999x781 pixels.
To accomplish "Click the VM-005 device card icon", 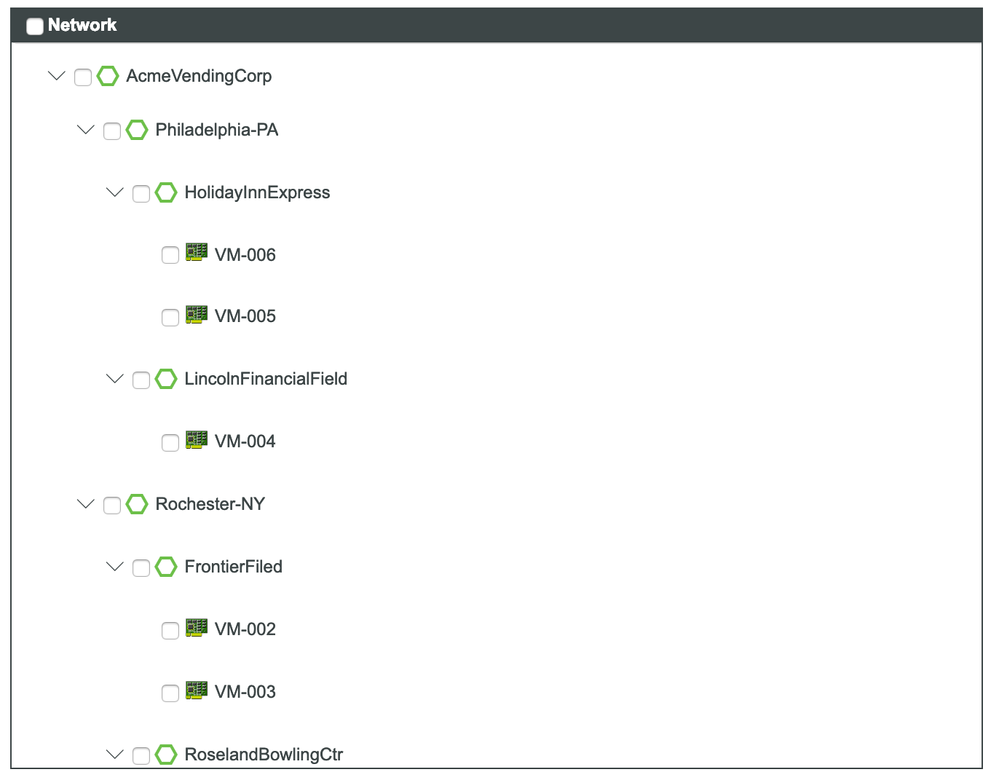I will tap(196, 316).
